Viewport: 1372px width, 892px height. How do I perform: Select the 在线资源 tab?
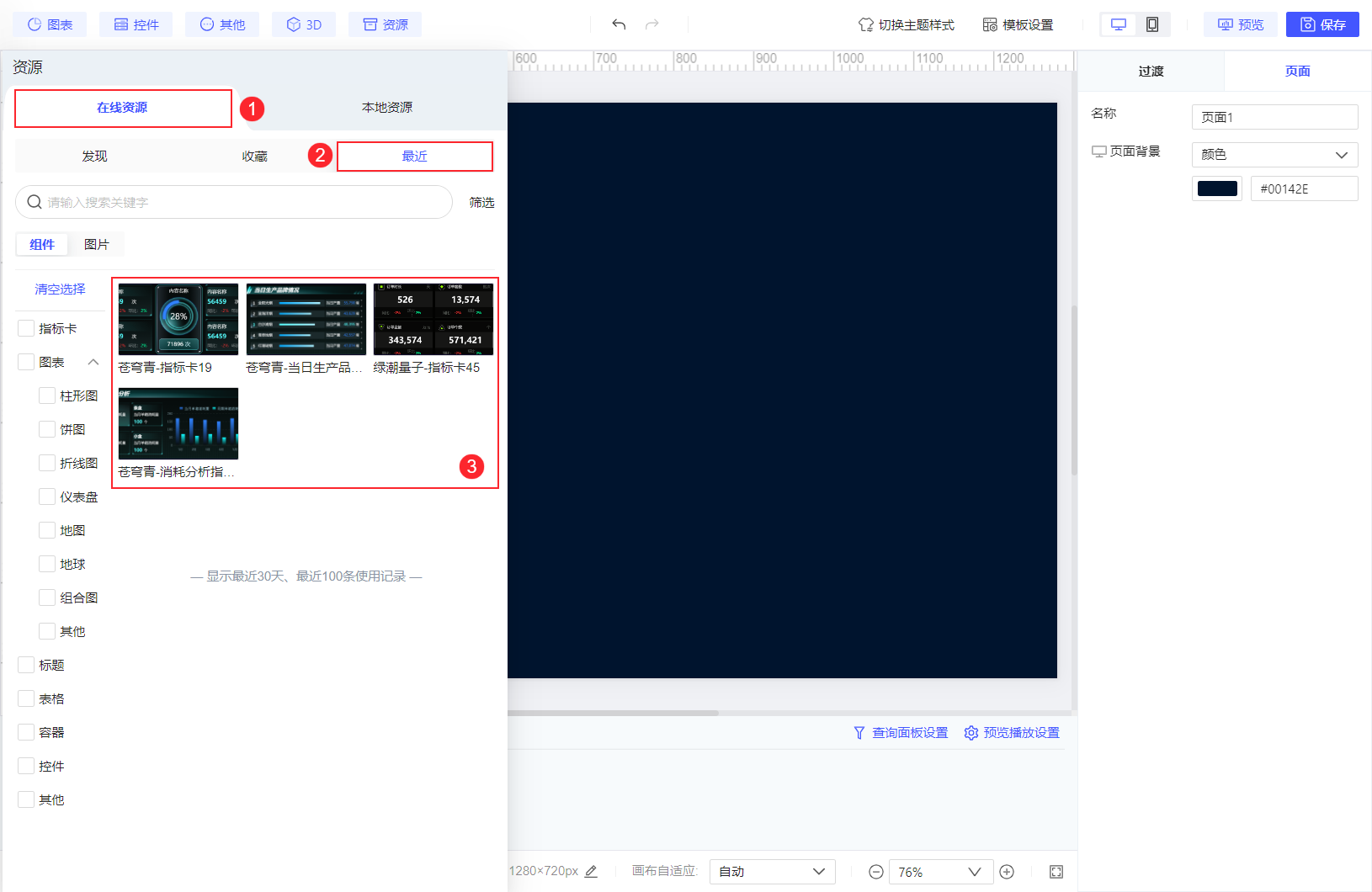coord(123,108)
